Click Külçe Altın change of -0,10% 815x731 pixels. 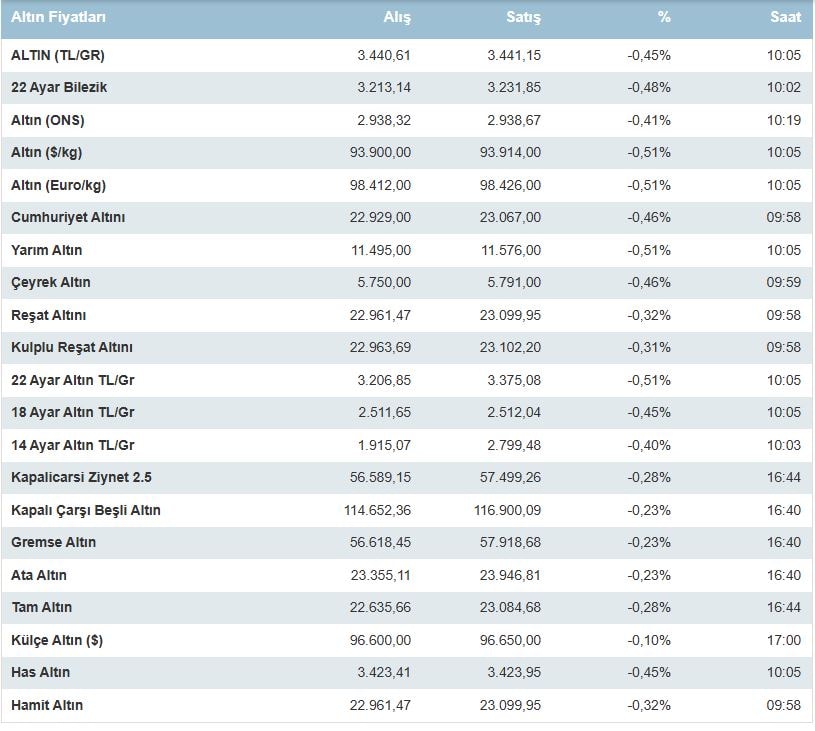point(649,640)
